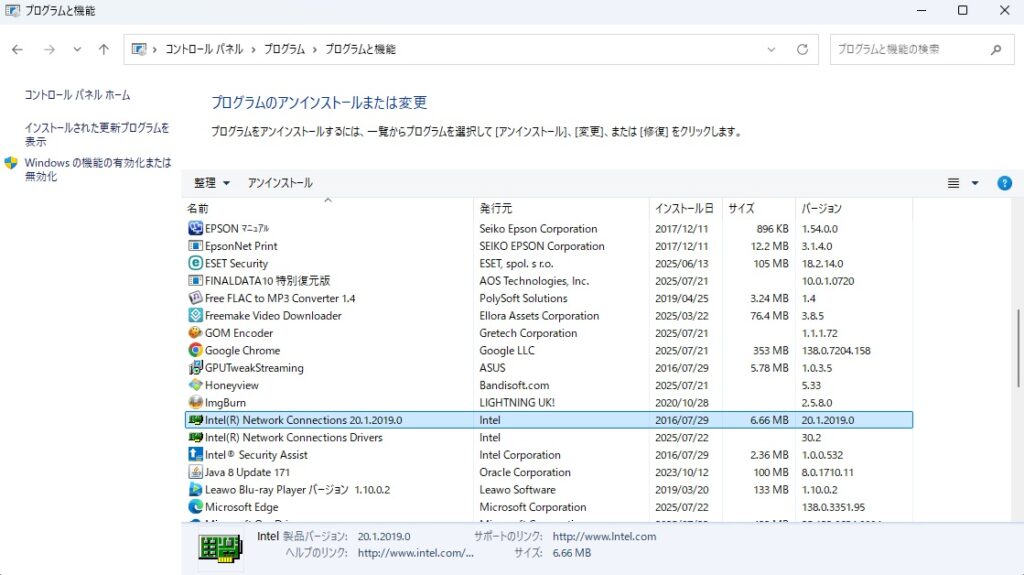The width and height of the screenshot is (1024, 575).
Task: Click the vertical scrollbar of program list
Action: pyautogui.click(x=1017, y=360)
